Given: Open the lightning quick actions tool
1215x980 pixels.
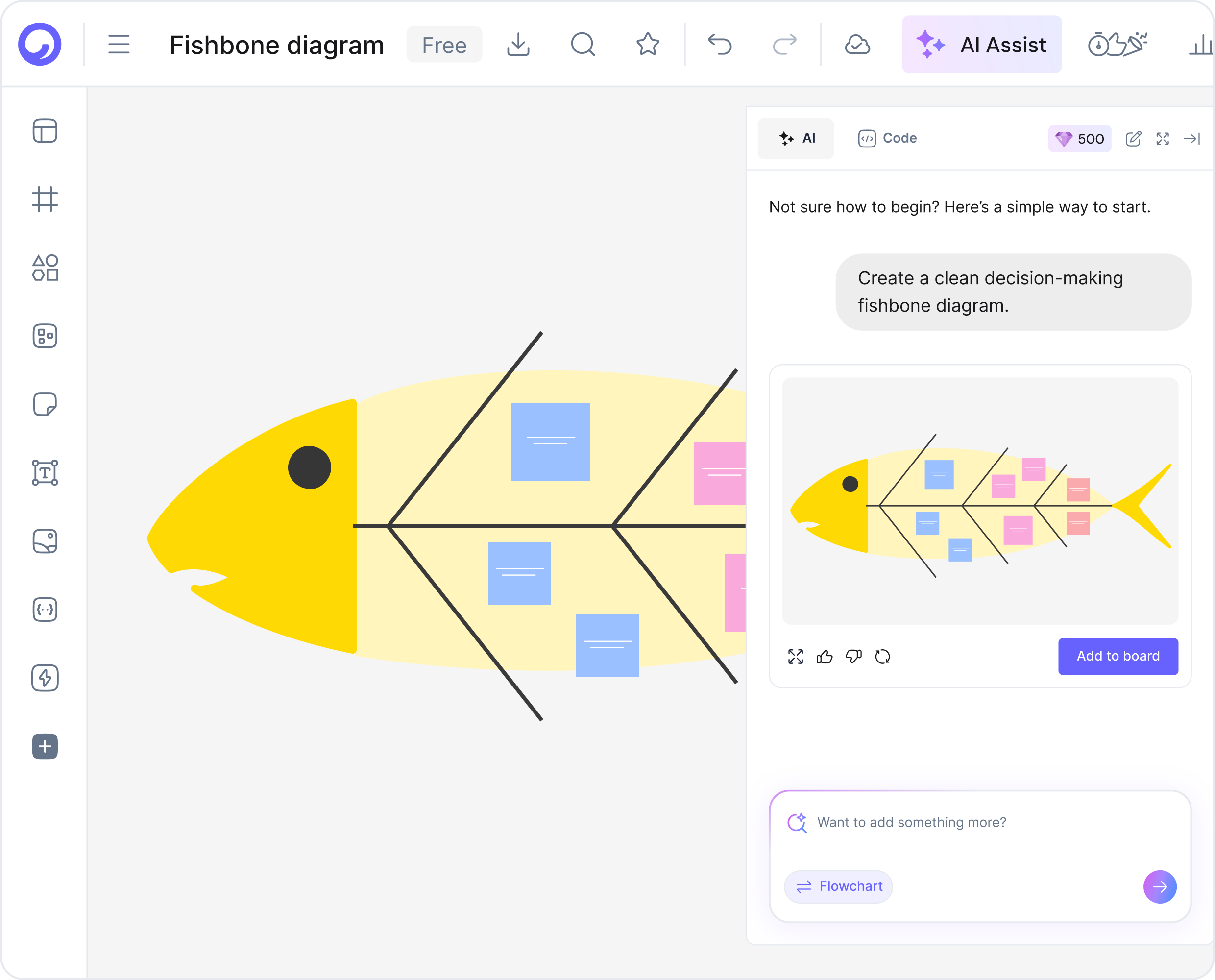Looking at the screenshot, I should pyautogui.click(x=45, y=677).
